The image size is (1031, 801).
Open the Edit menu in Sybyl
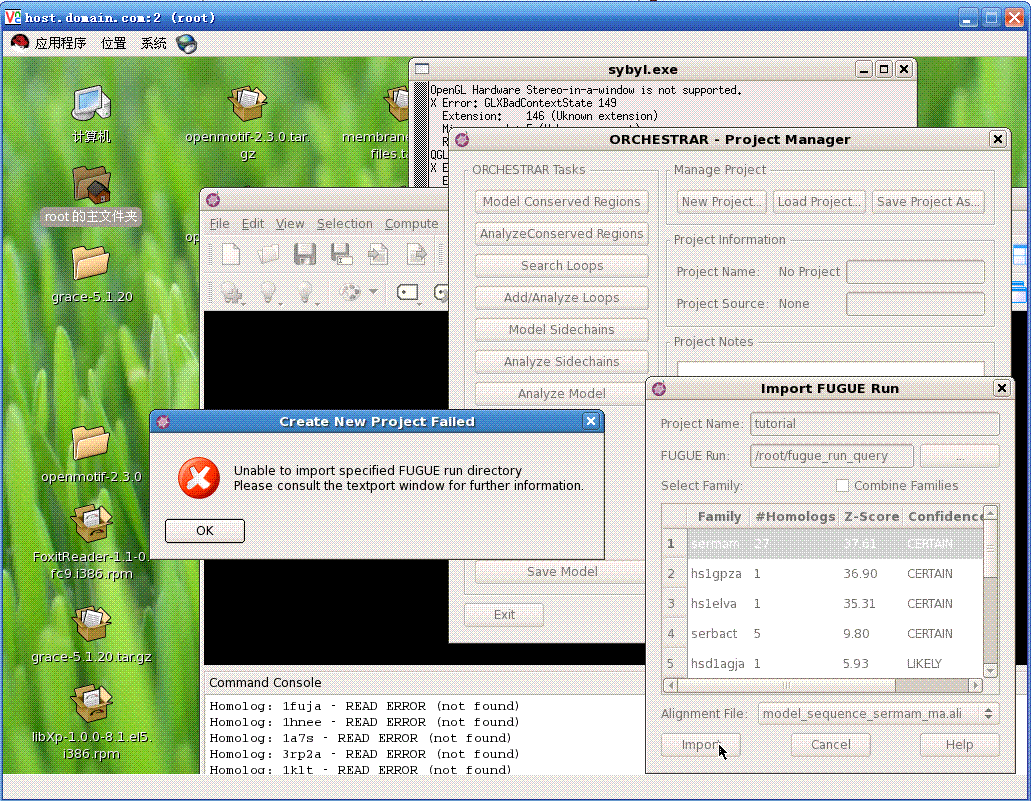point(252,224)
